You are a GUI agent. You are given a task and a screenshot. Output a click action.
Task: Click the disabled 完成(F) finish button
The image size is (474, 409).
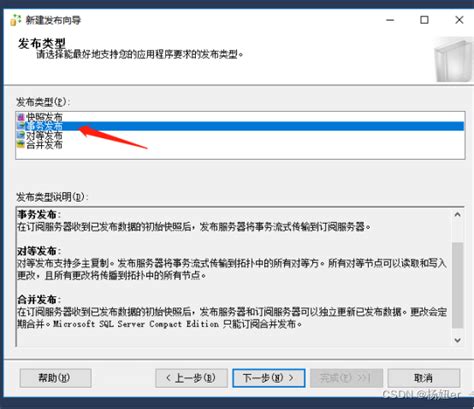tap(346, 378)
